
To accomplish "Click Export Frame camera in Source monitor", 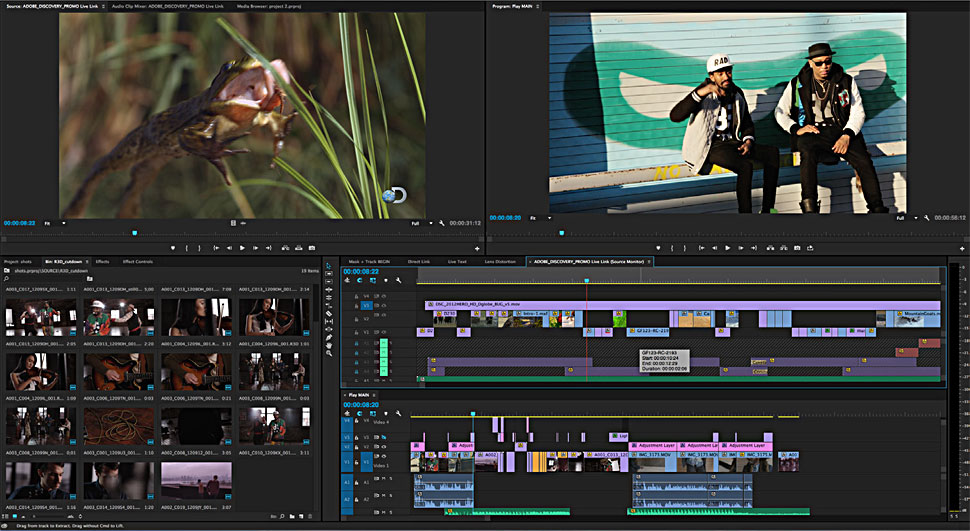I will coord(312,248).
